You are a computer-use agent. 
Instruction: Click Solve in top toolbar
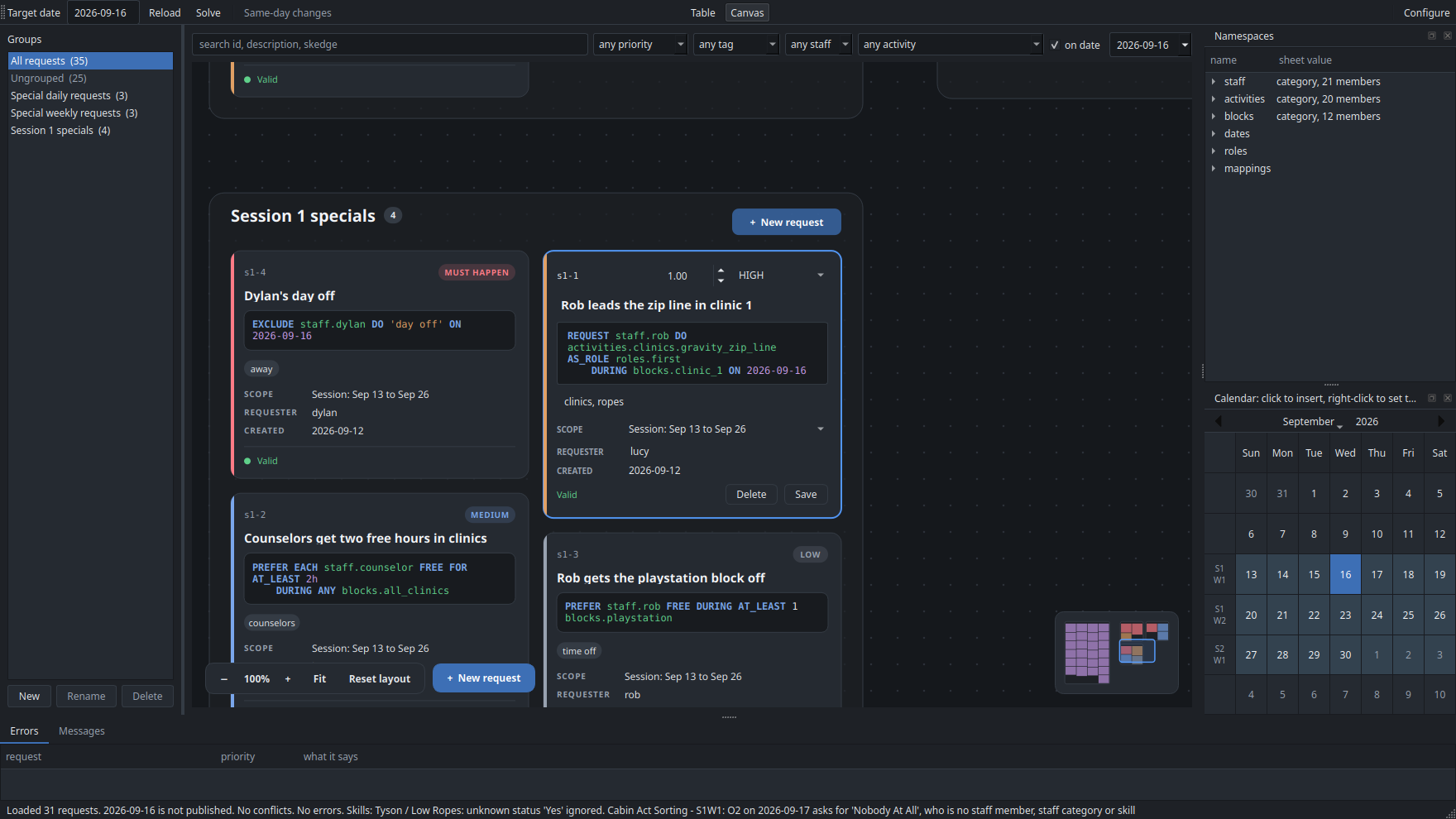point(208,12)
